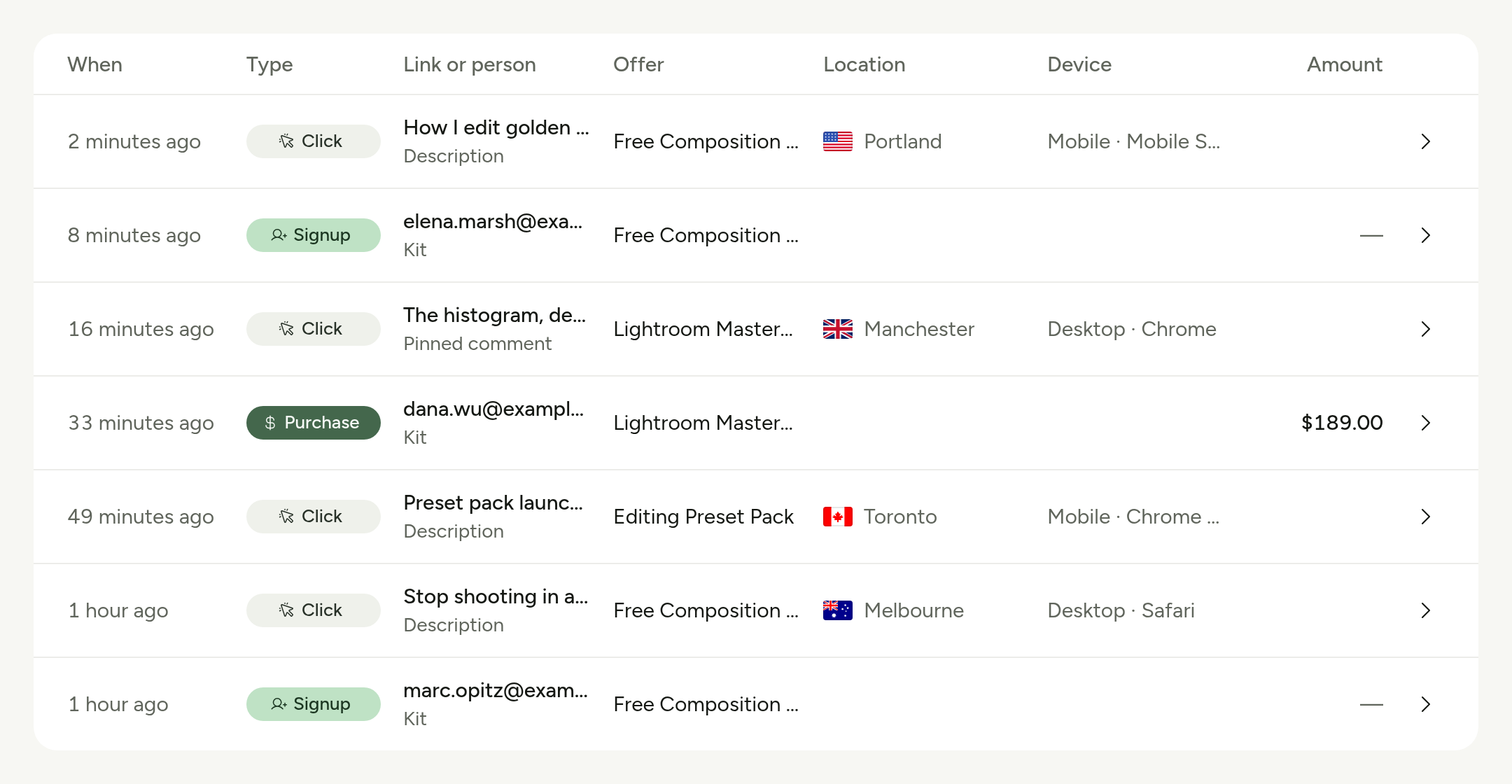Click the 'Device' column header
The height and width of the screenshot is (784, 1512).
pos(1079,64)
